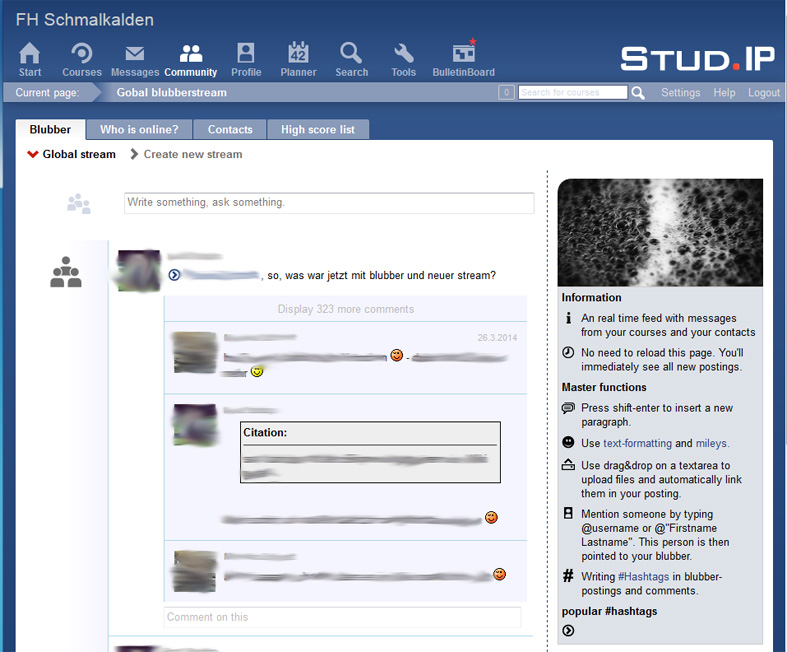Click the Citation: quote box heading
The width and height of the screenshot is (787, 652).
[x=265, y=432]
